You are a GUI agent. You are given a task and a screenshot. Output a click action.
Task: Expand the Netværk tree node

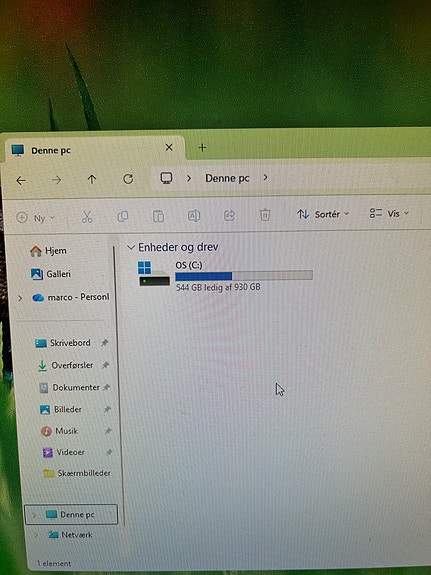click(36, 535)
